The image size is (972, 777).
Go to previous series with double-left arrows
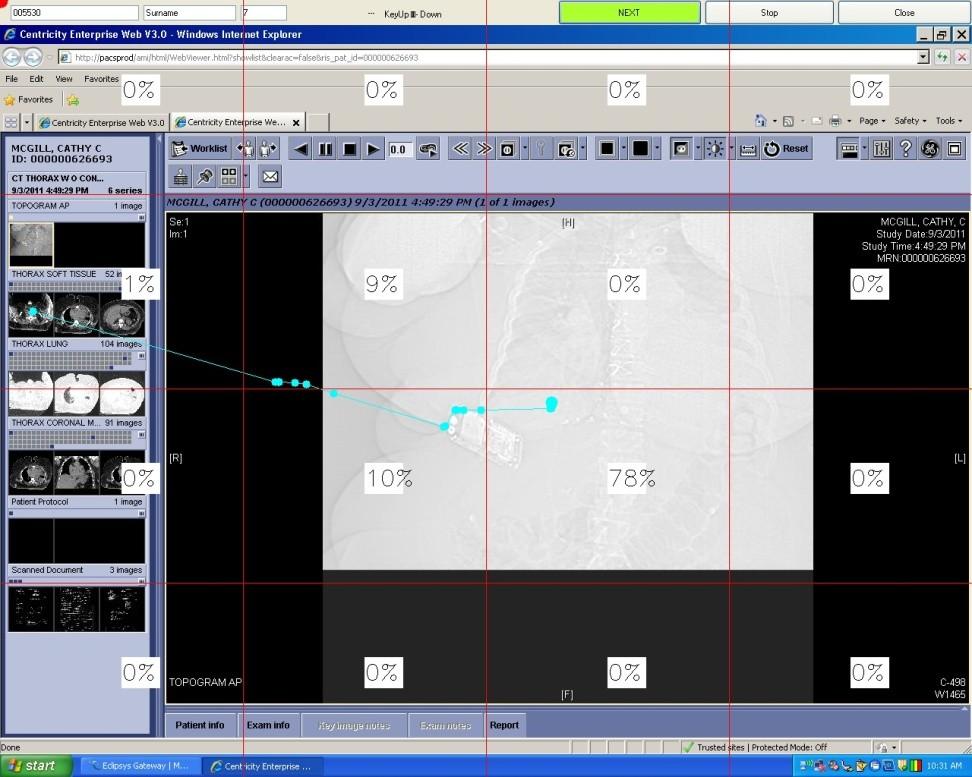coord(461,149)
